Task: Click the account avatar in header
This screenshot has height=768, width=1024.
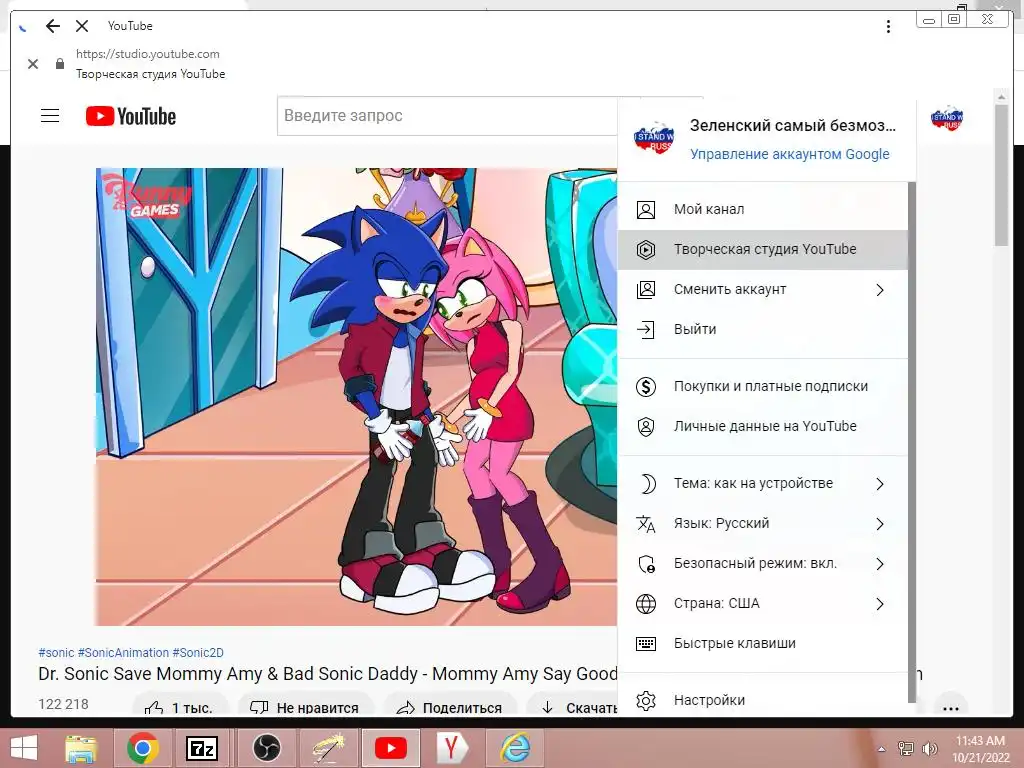Action: 947,118
